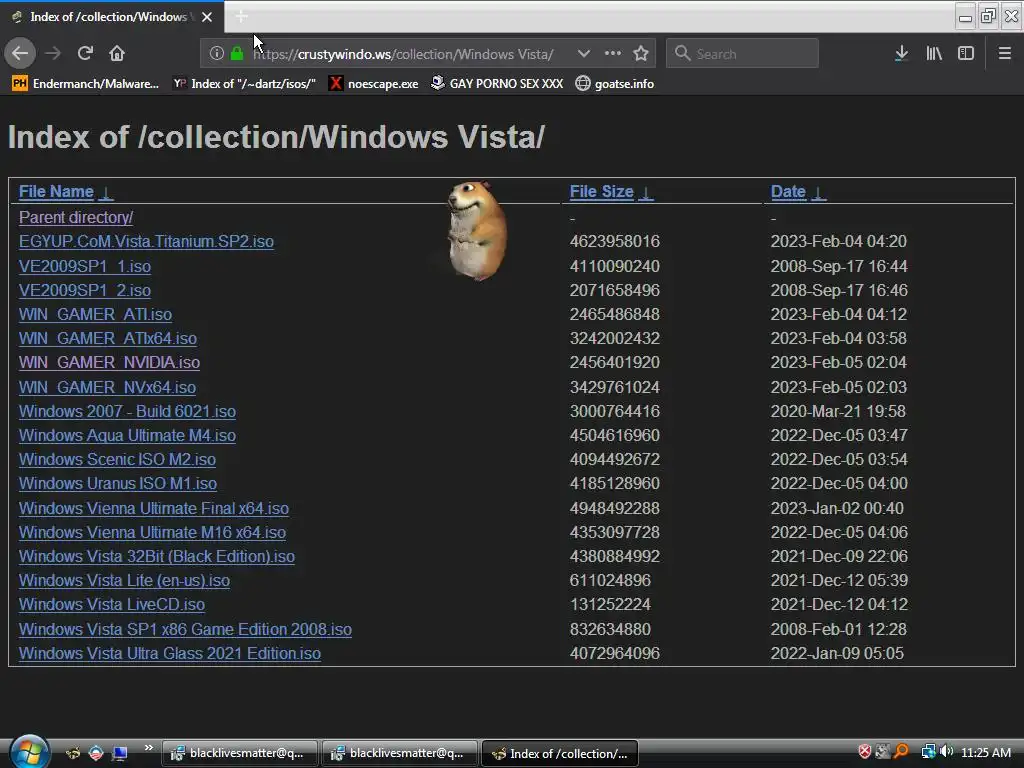Show site information icon in address bar
The image size is (1024, 768).
[217, 54]
